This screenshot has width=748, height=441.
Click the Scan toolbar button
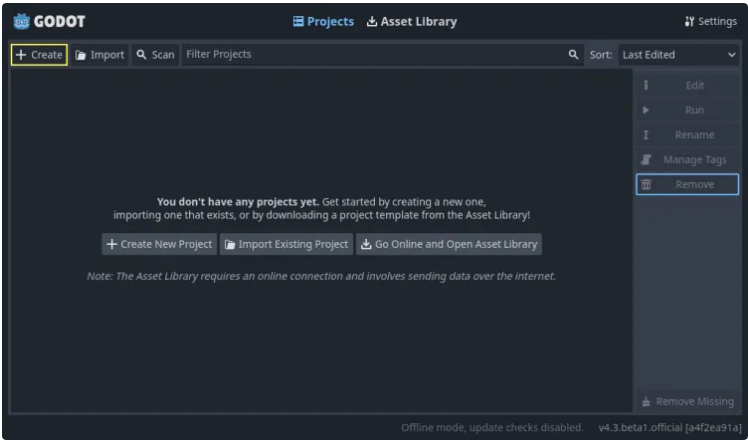pos(156,55)
